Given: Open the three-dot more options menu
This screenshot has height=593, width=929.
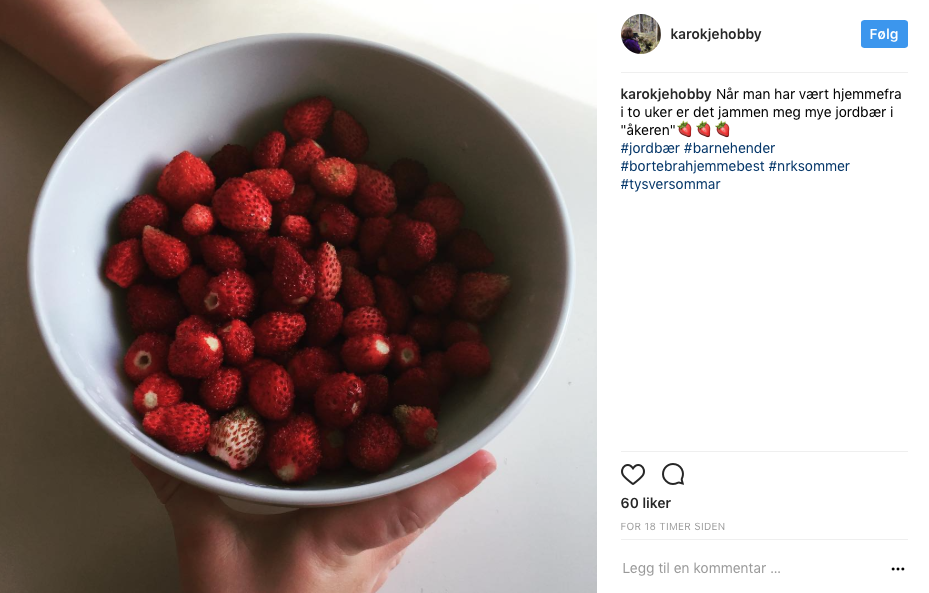Looking at the screenshot, I should (898, 569).
